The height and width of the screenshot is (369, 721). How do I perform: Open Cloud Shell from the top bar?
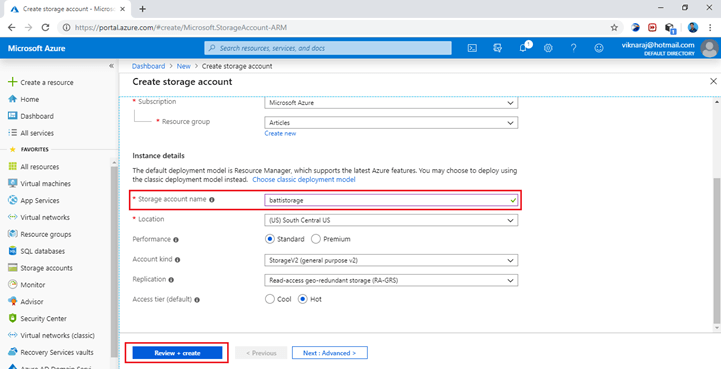click(472, 48)
